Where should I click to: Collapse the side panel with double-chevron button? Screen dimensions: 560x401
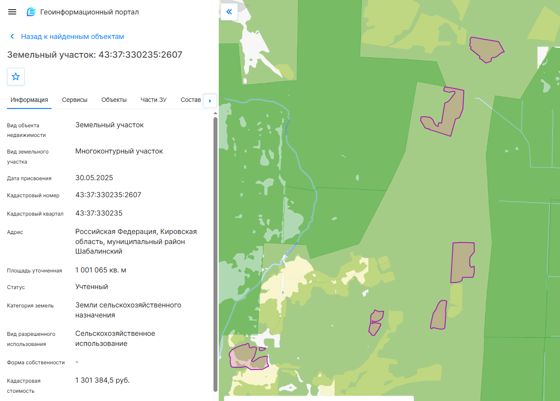pyautogui.click(x=229, y=12)
